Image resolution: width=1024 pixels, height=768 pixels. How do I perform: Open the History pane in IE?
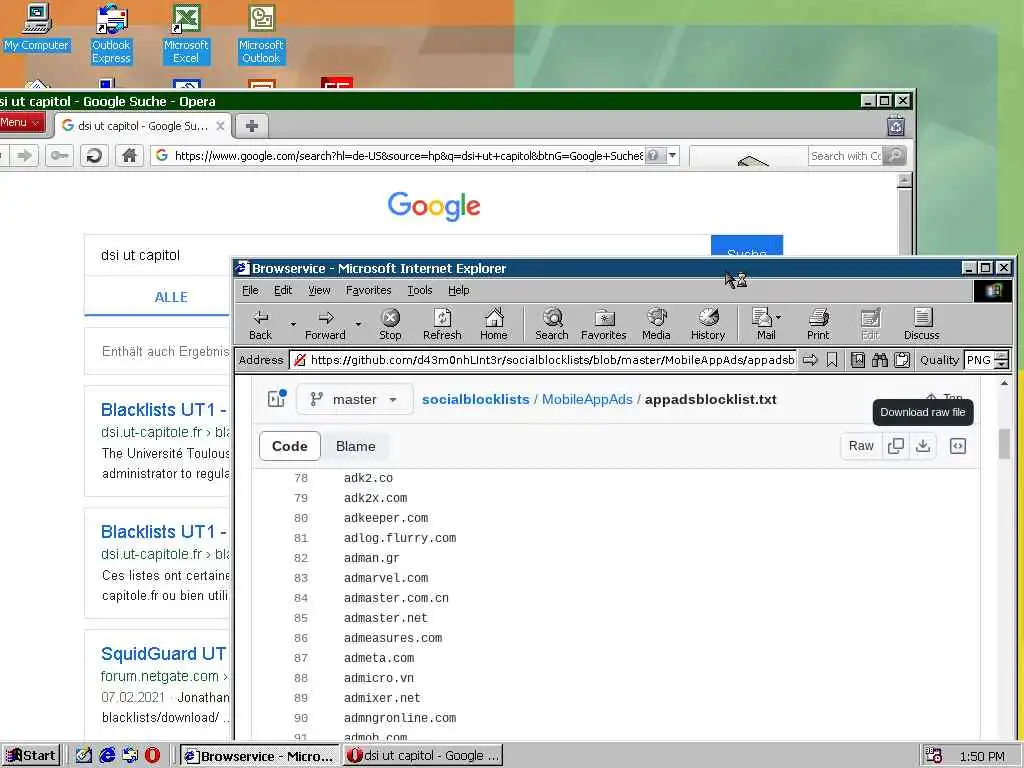(x=708, y=325)
